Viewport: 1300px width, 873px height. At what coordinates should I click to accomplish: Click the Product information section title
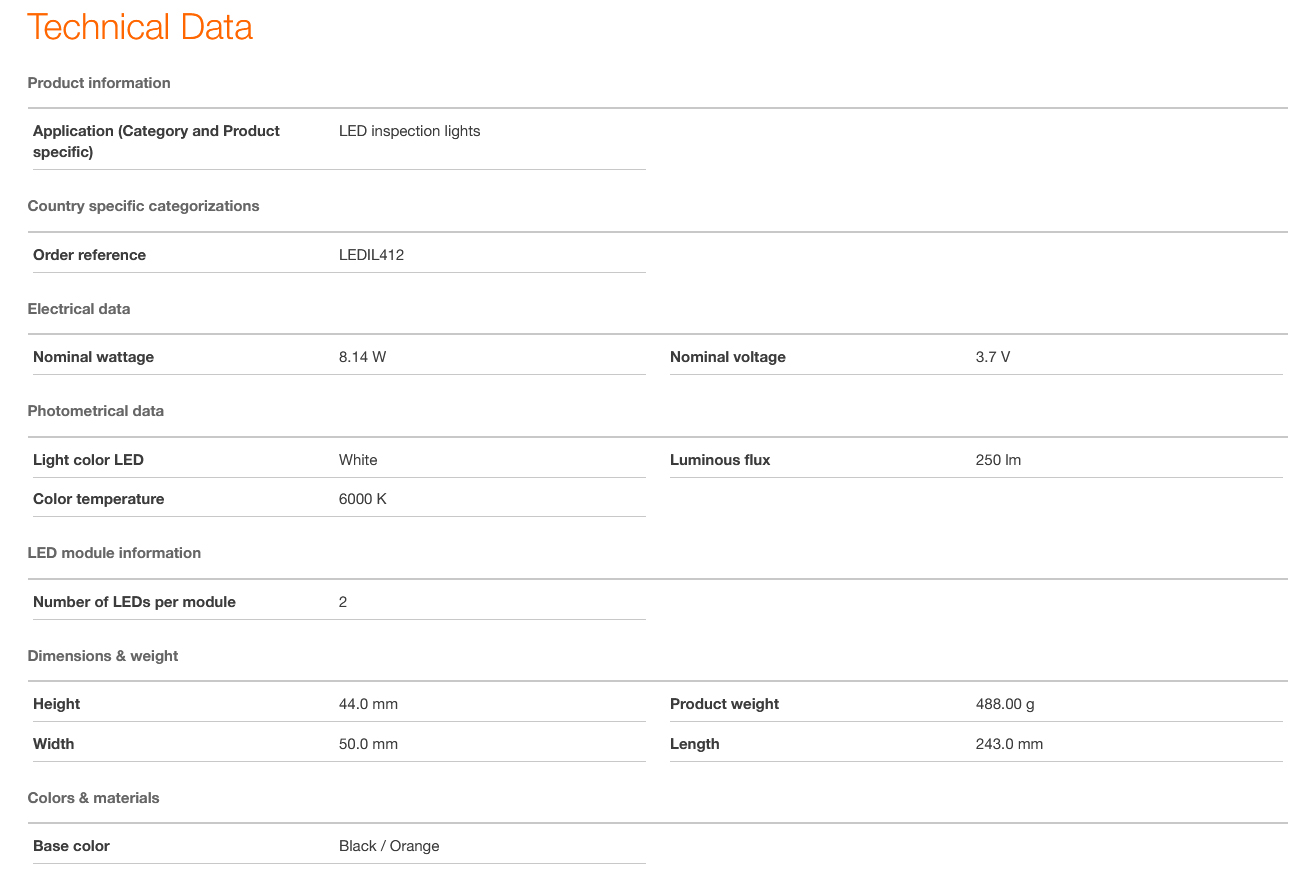pos(99,83)
